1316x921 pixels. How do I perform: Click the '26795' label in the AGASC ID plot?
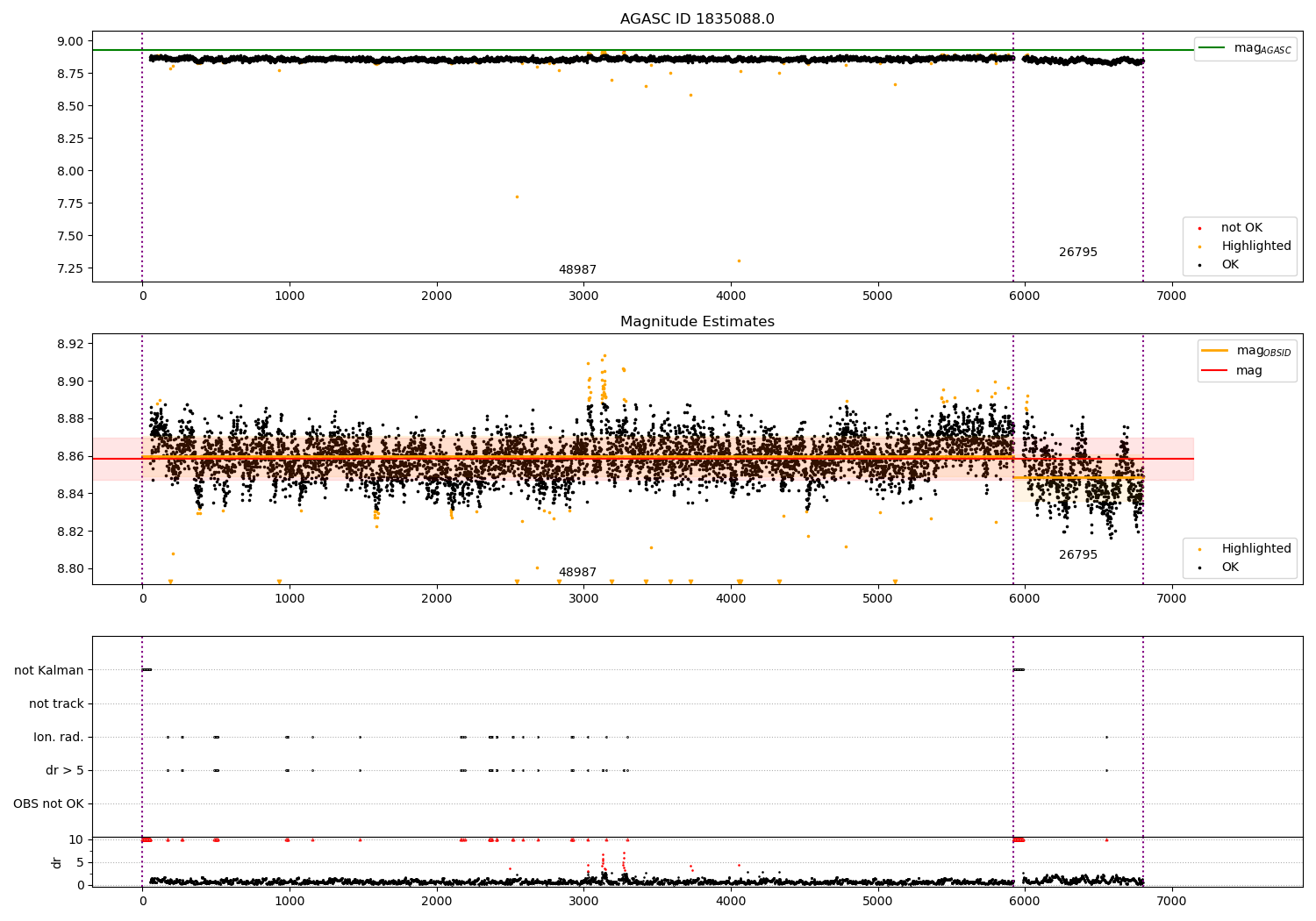(1077, 253)
